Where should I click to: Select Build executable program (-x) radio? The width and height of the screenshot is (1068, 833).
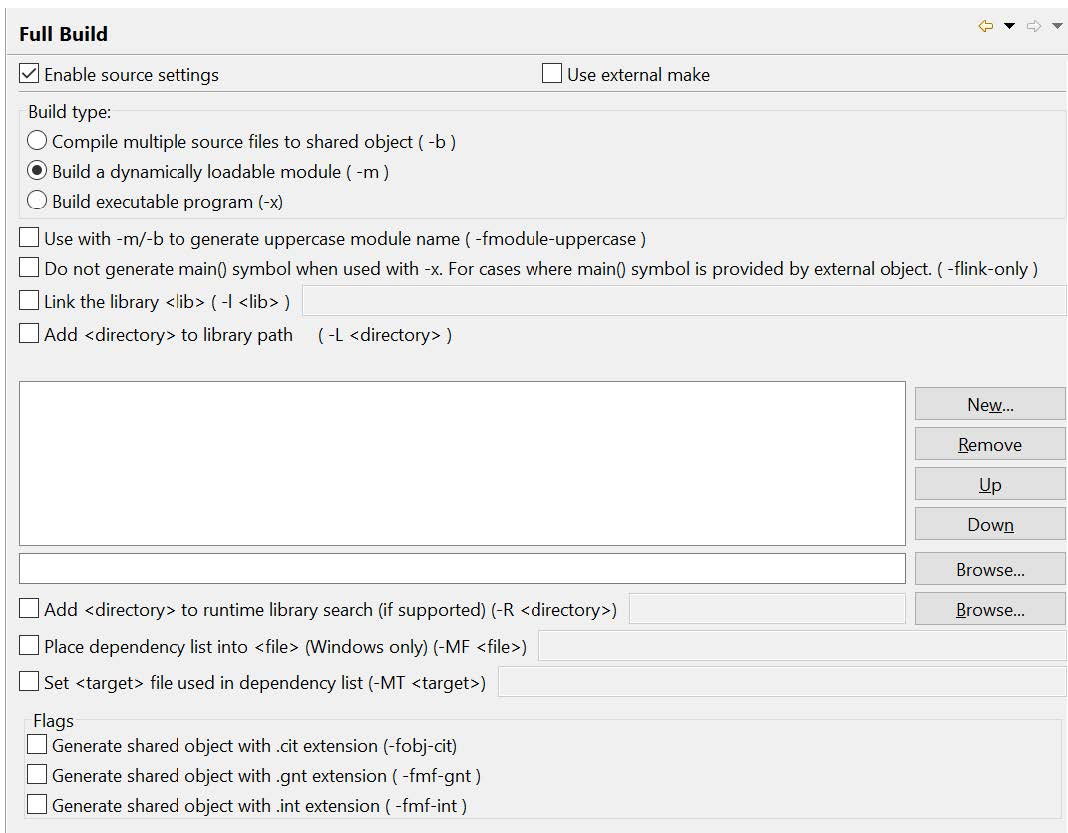click(37, 201)
